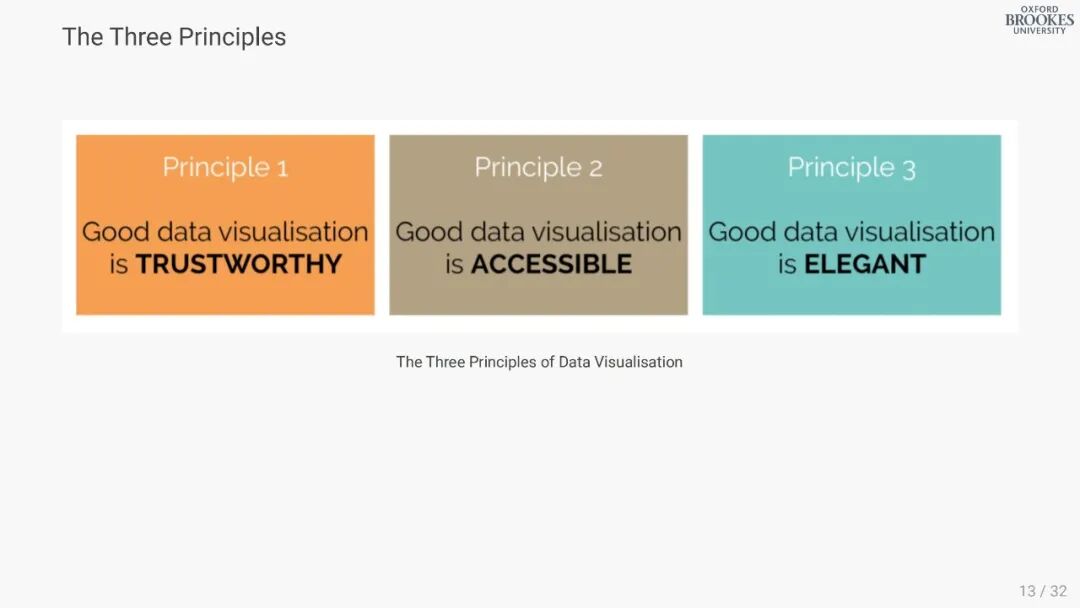Click the word "is" before TRUSTWORTHY
Screen dimensions: 1080x608
tap(119, 265)
